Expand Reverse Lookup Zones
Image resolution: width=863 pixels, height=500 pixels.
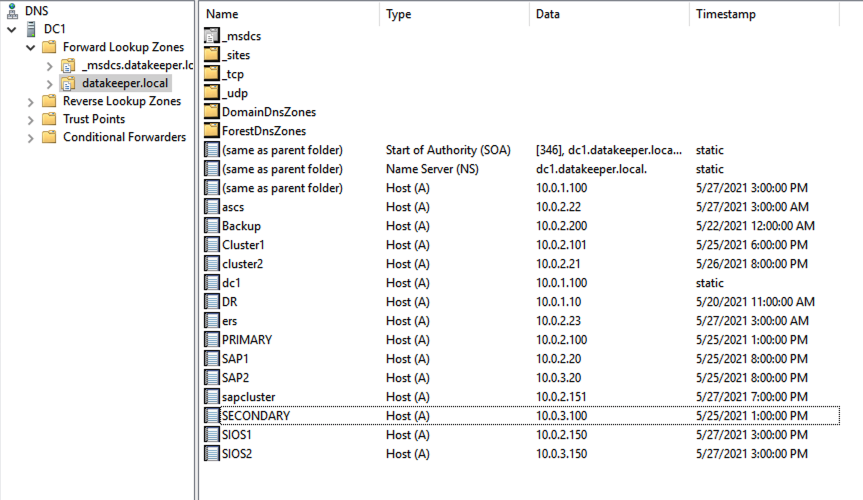coord(31,102)
